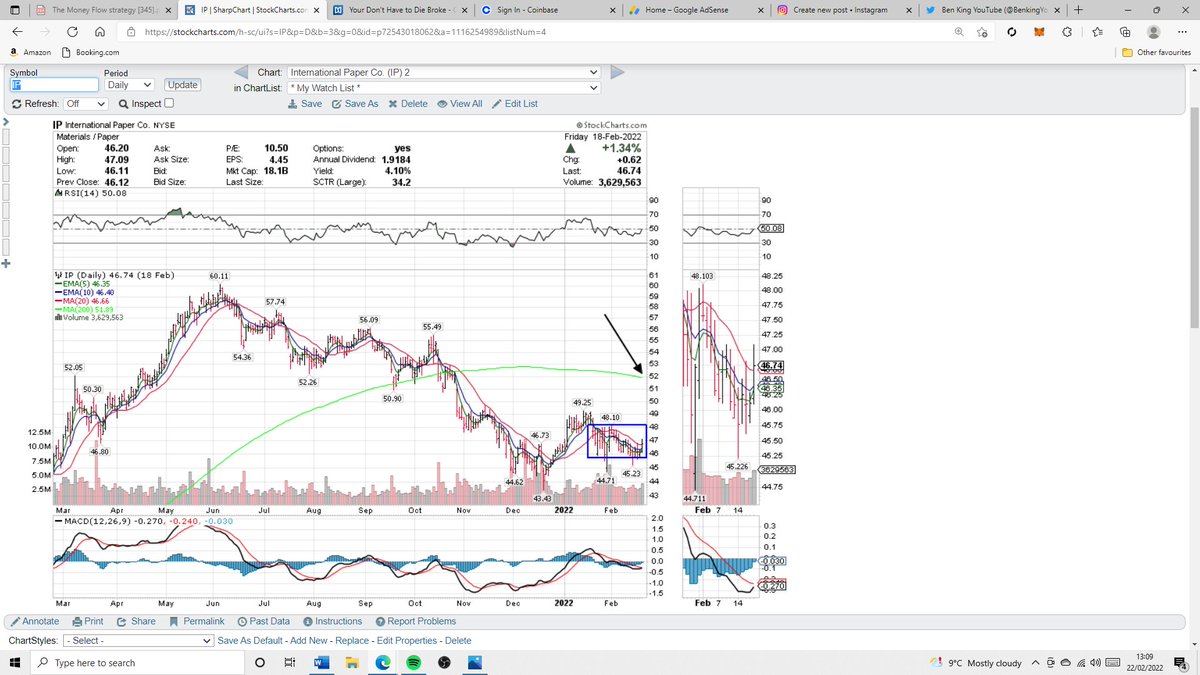
Task: Click Save As Default chart style
Action: tap(251, 641)
